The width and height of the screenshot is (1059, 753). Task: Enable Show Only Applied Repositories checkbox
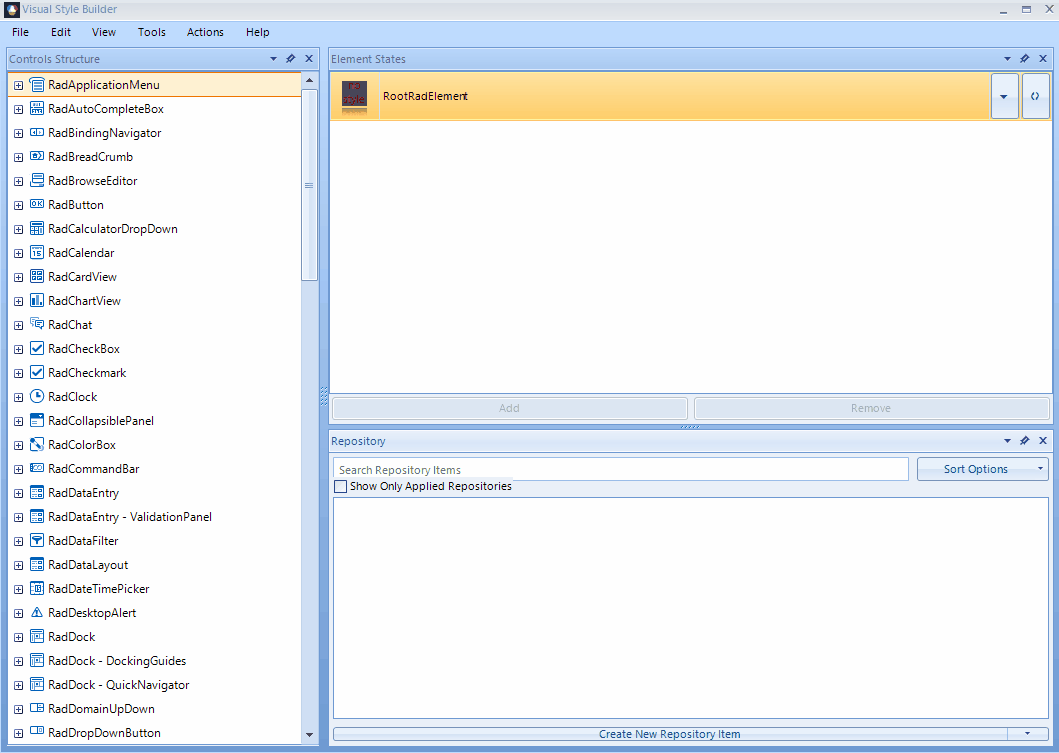pos(341,486)
